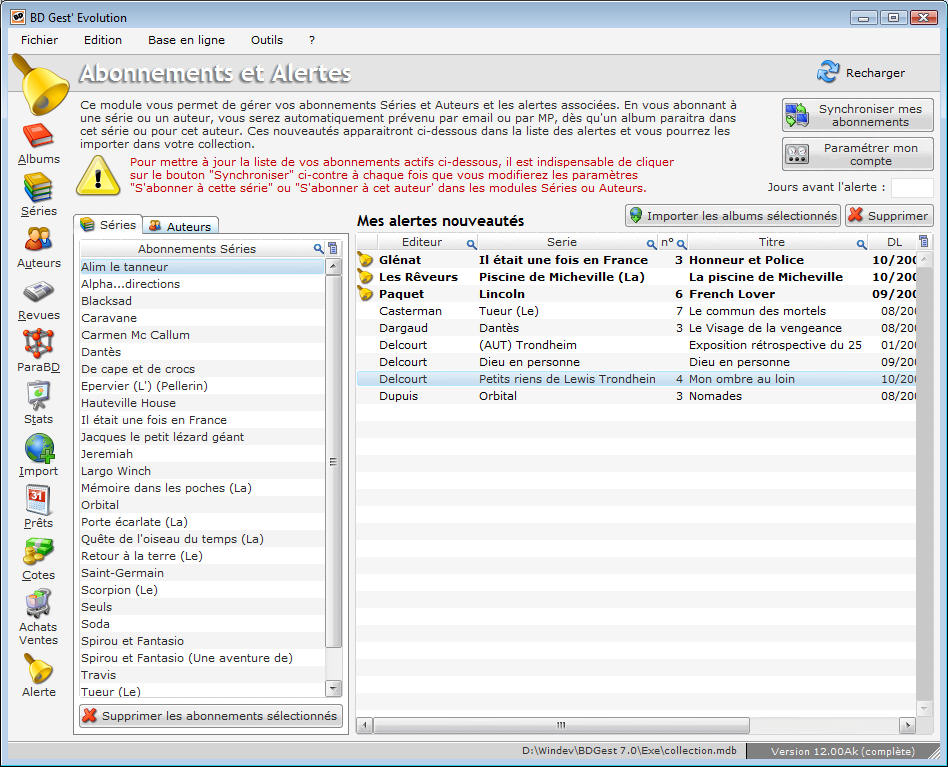Open the column options icon in Abonnements Séries header
Screen dimensions: 948x767
tap(333, 249)
